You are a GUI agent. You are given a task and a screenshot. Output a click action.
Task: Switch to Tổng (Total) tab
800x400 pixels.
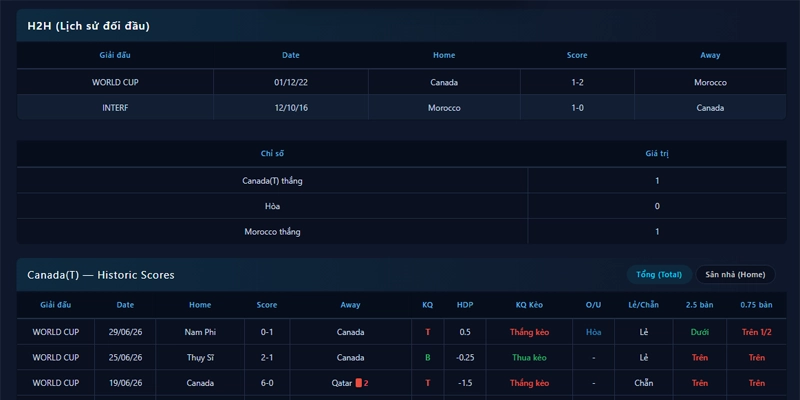click(x=659, y=274)
